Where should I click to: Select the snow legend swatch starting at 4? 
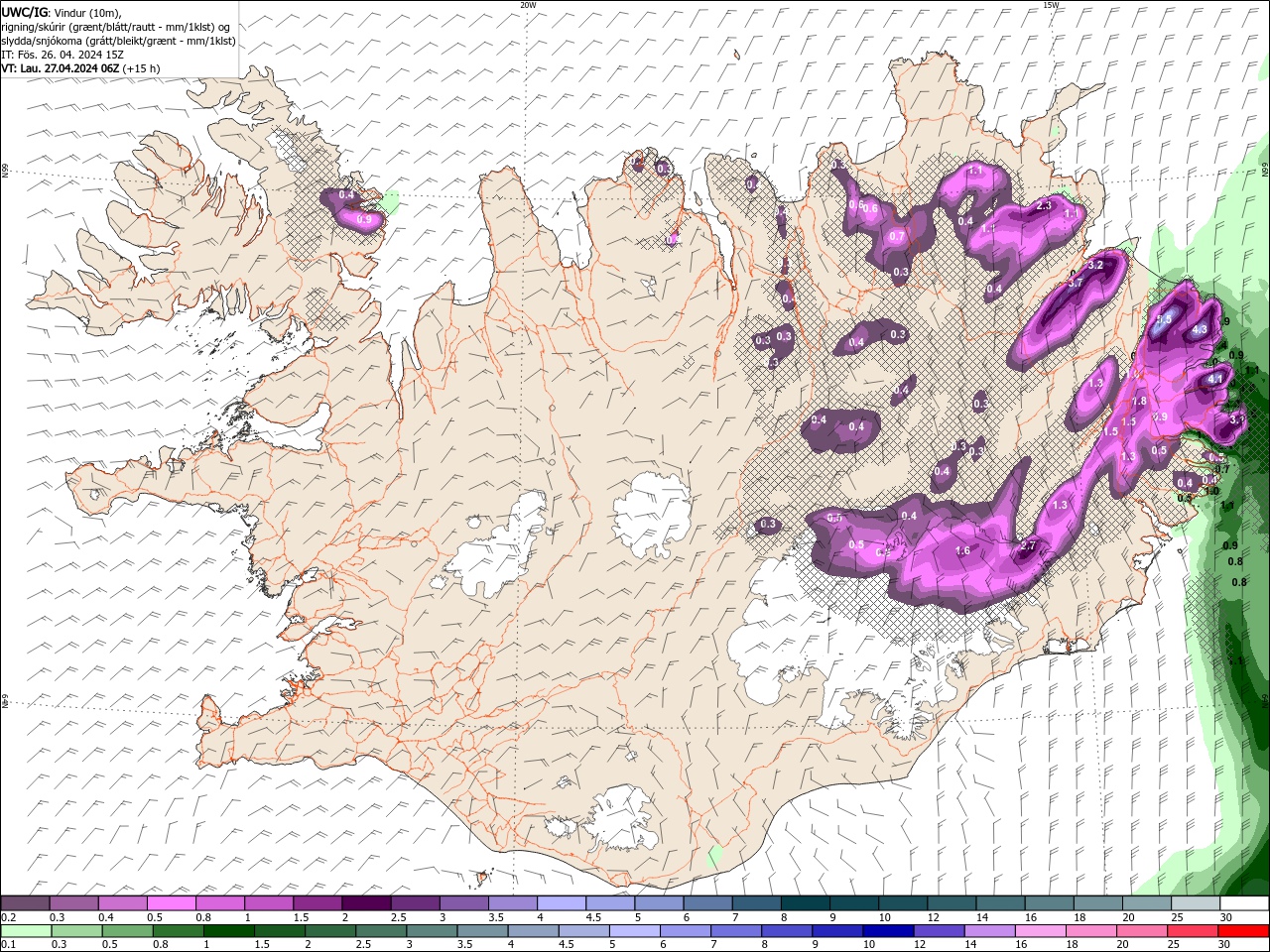[560, 903]
